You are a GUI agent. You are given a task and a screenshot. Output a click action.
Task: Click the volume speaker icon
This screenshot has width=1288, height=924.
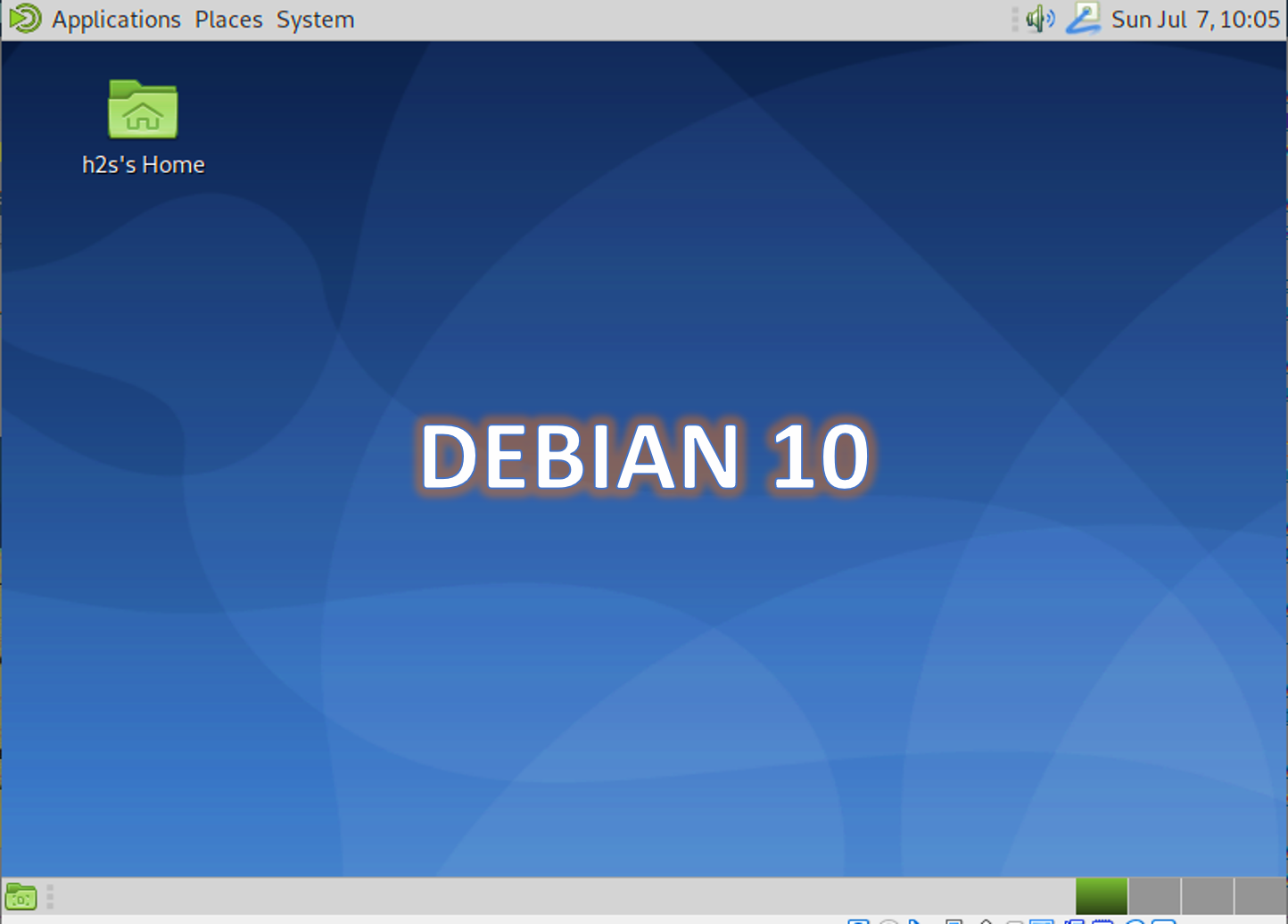tap(1039, 19)
